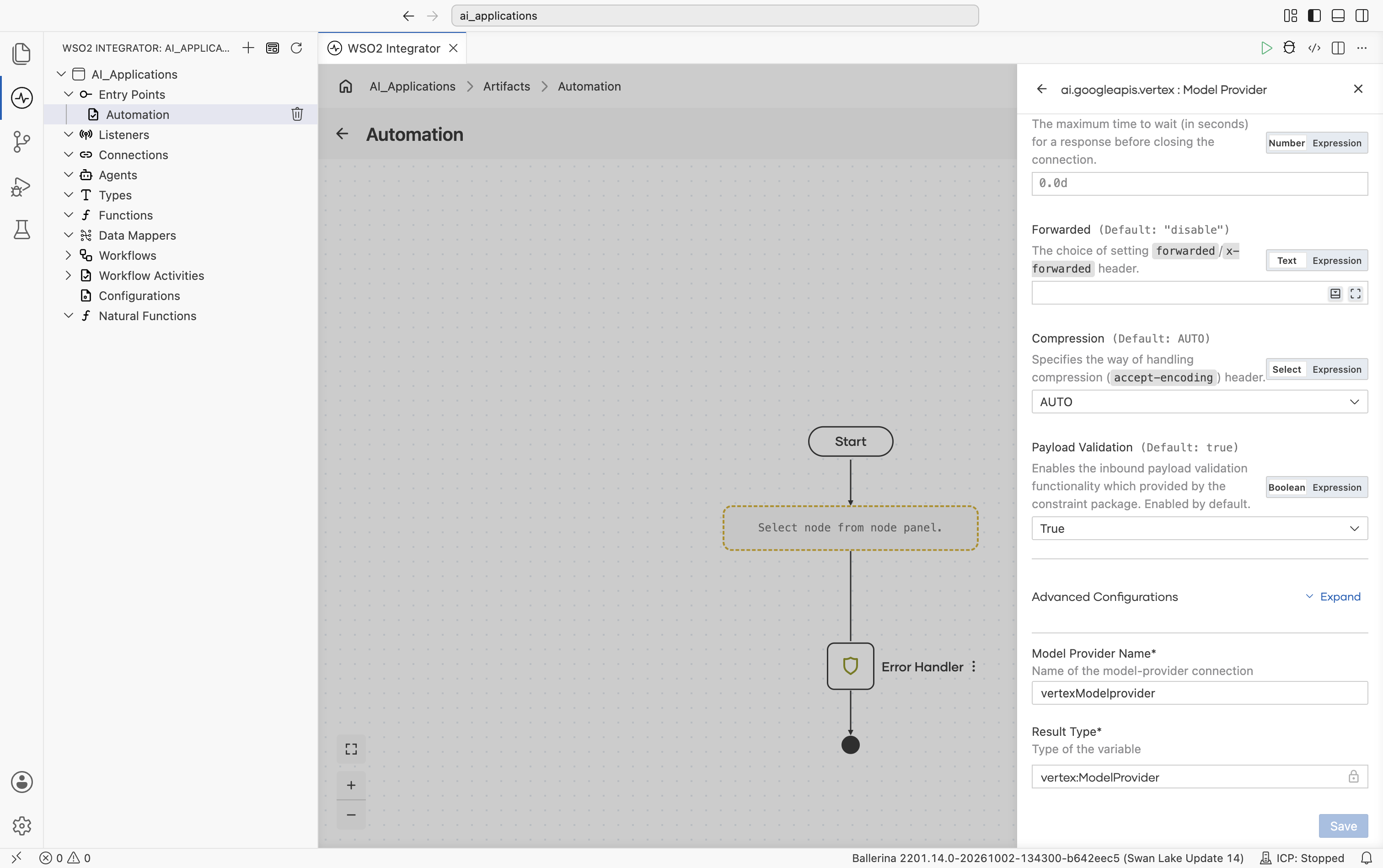Refresh the integrator project tree

(296, 48)
